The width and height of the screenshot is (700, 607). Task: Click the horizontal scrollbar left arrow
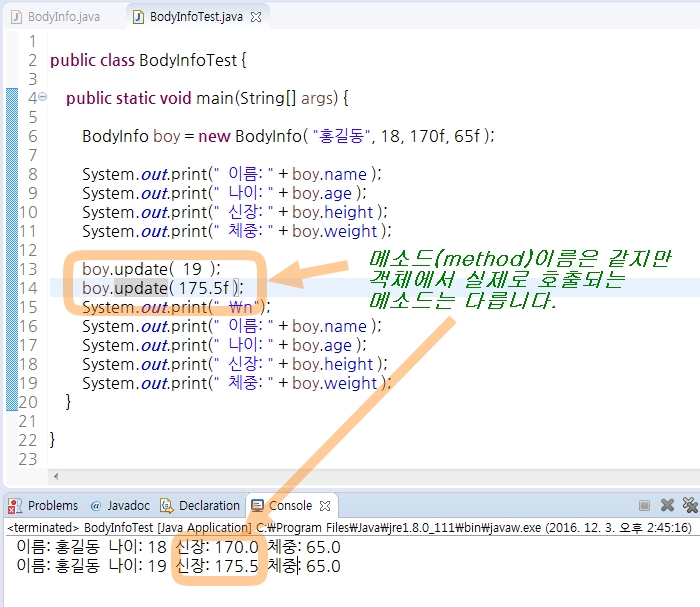(56, 476)
